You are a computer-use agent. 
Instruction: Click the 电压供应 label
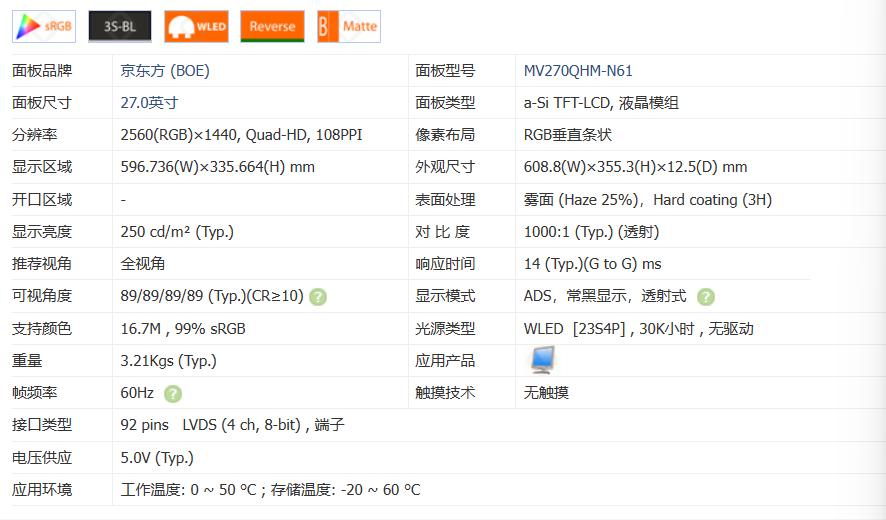coord(42,458)
